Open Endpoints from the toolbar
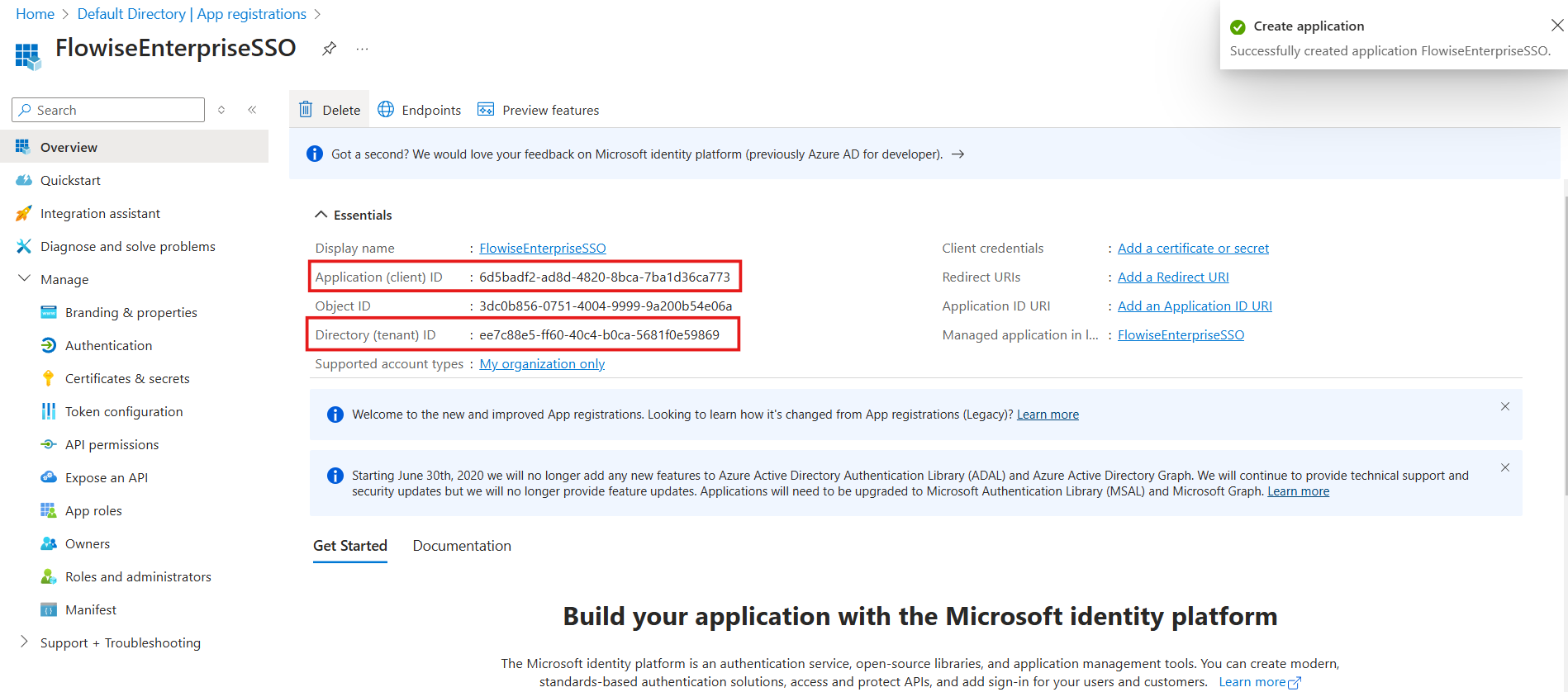The image size is (1568, 692). point(420,110)
